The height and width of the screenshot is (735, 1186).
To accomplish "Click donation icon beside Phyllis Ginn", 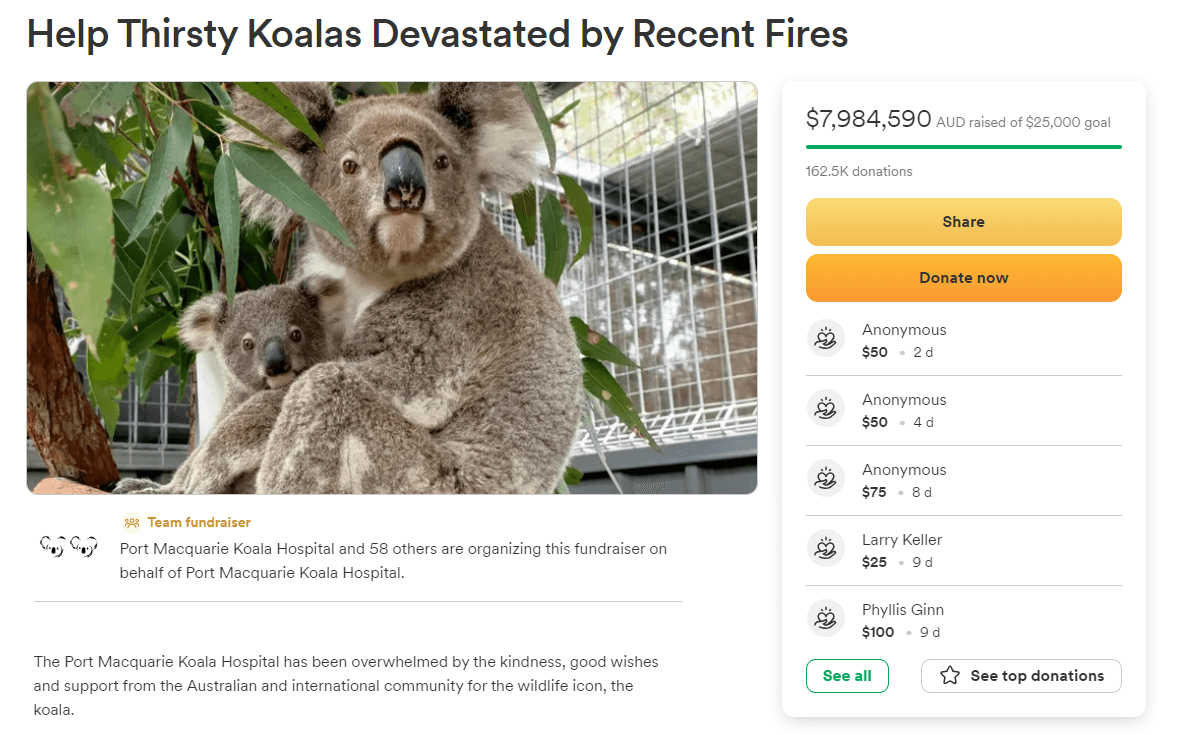I will coord(826,619).
